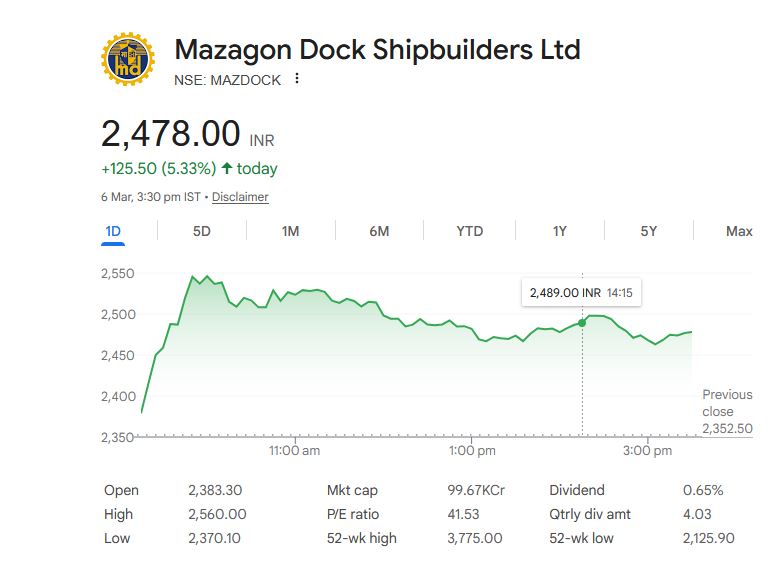
Task: Select the 1D time range tab
Action: 113,231
